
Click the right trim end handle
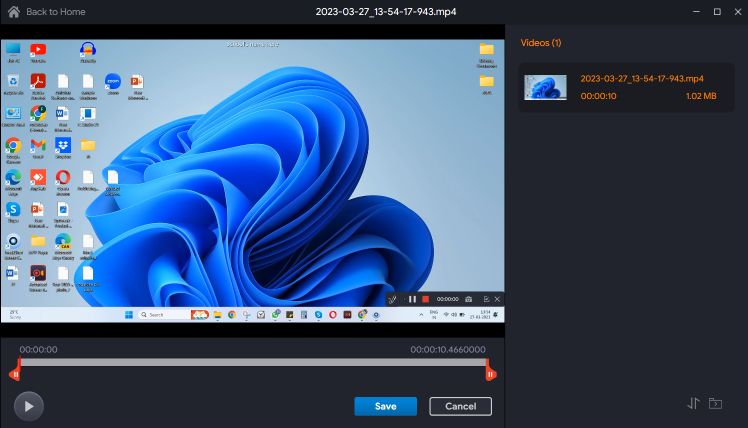pyautogui.click(x=491, y=373)
